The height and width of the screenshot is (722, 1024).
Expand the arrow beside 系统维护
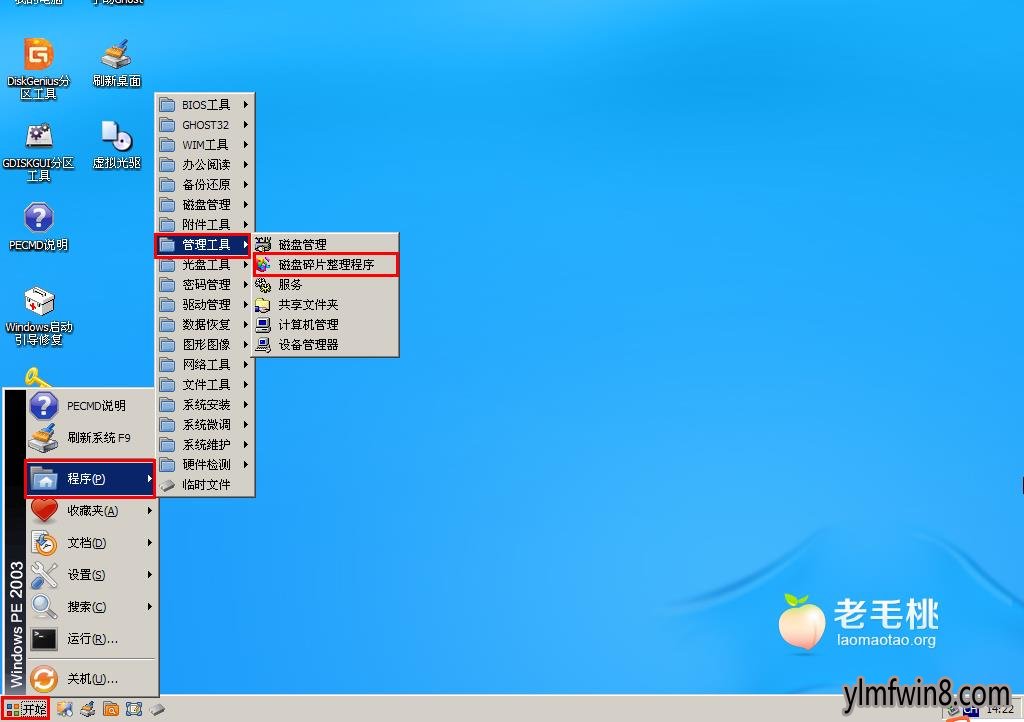pyautogui.click(x=246, y=445)
